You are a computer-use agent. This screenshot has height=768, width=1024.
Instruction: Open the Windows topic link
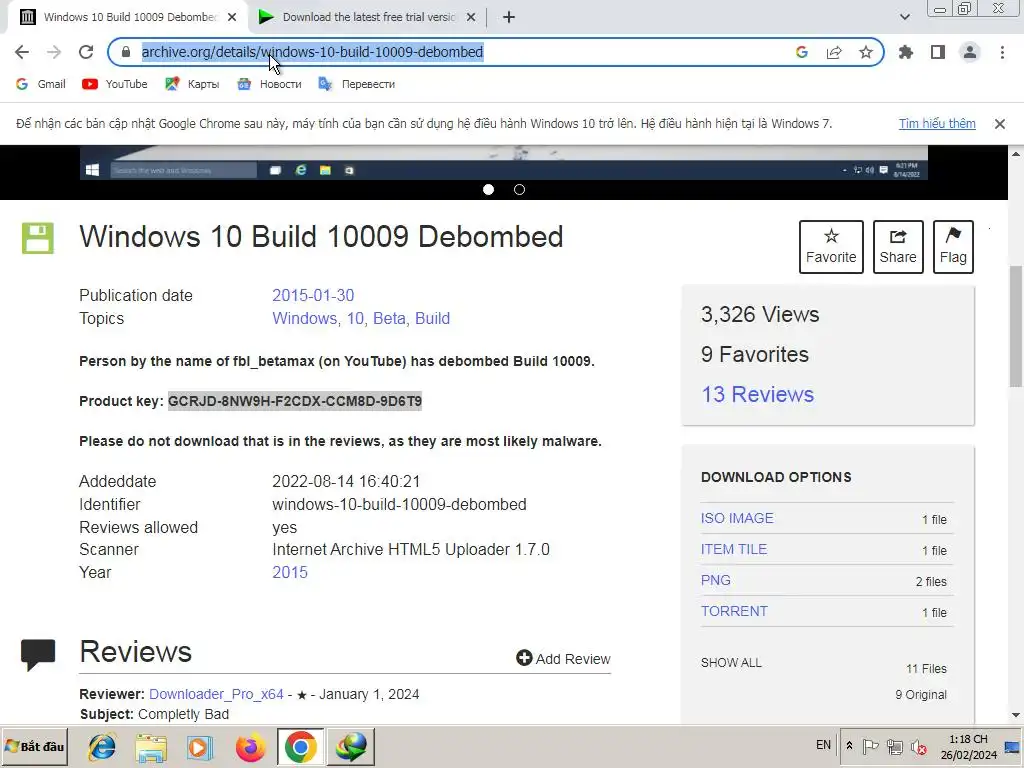(x=304, y=318)
